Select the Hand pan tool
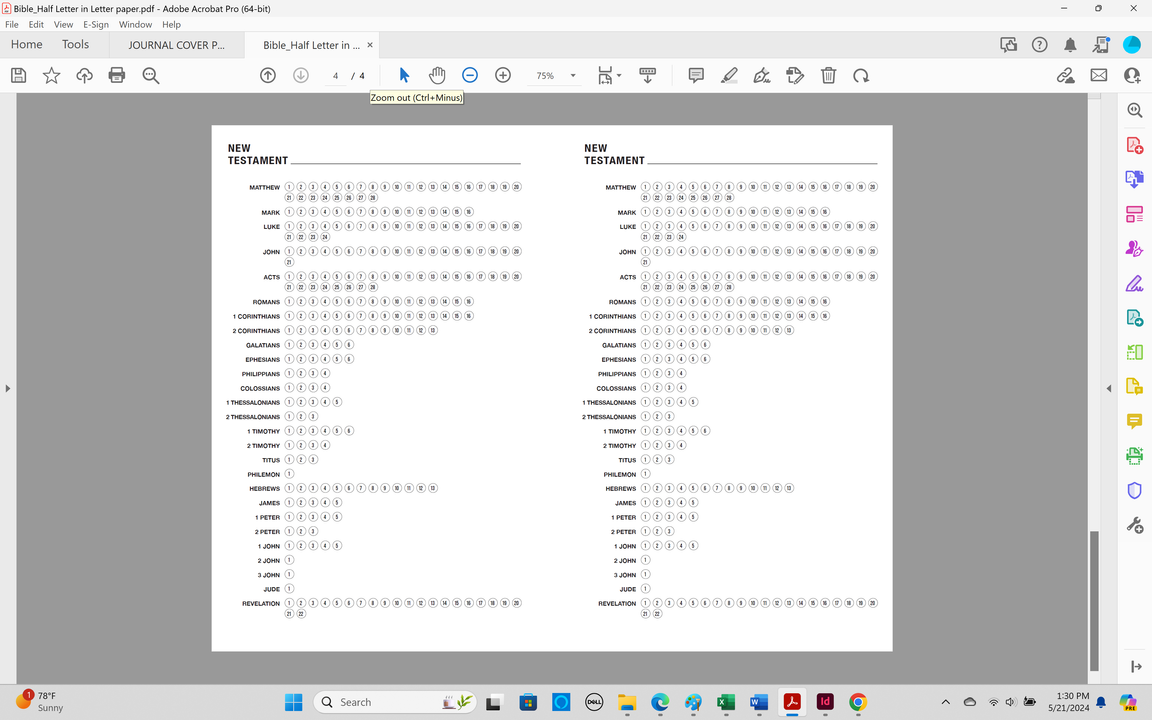Screen dimensions: 1152x720 click(437, 75)
